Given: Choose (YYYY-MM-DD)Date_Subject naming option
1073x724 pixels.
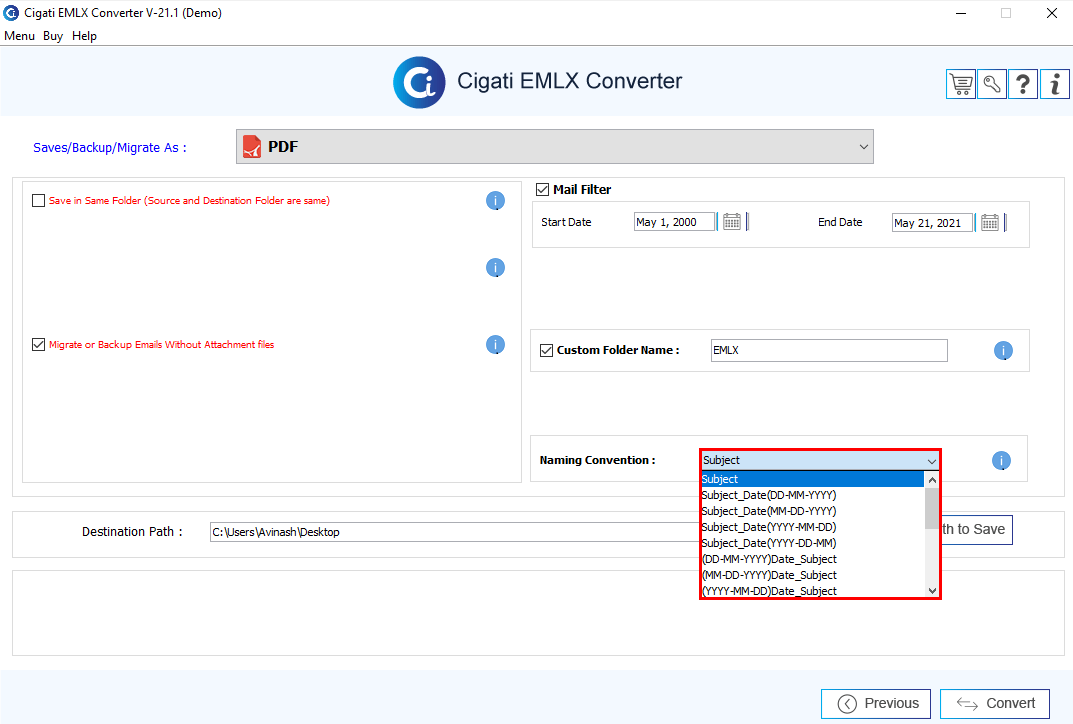Looking at the screenshot, I should 812,591.
